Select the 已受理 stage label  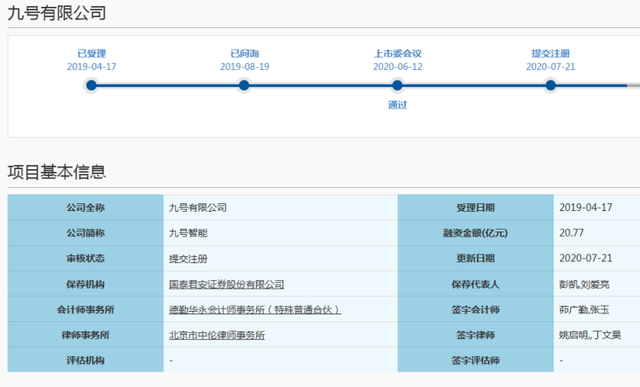click(91, 53)
